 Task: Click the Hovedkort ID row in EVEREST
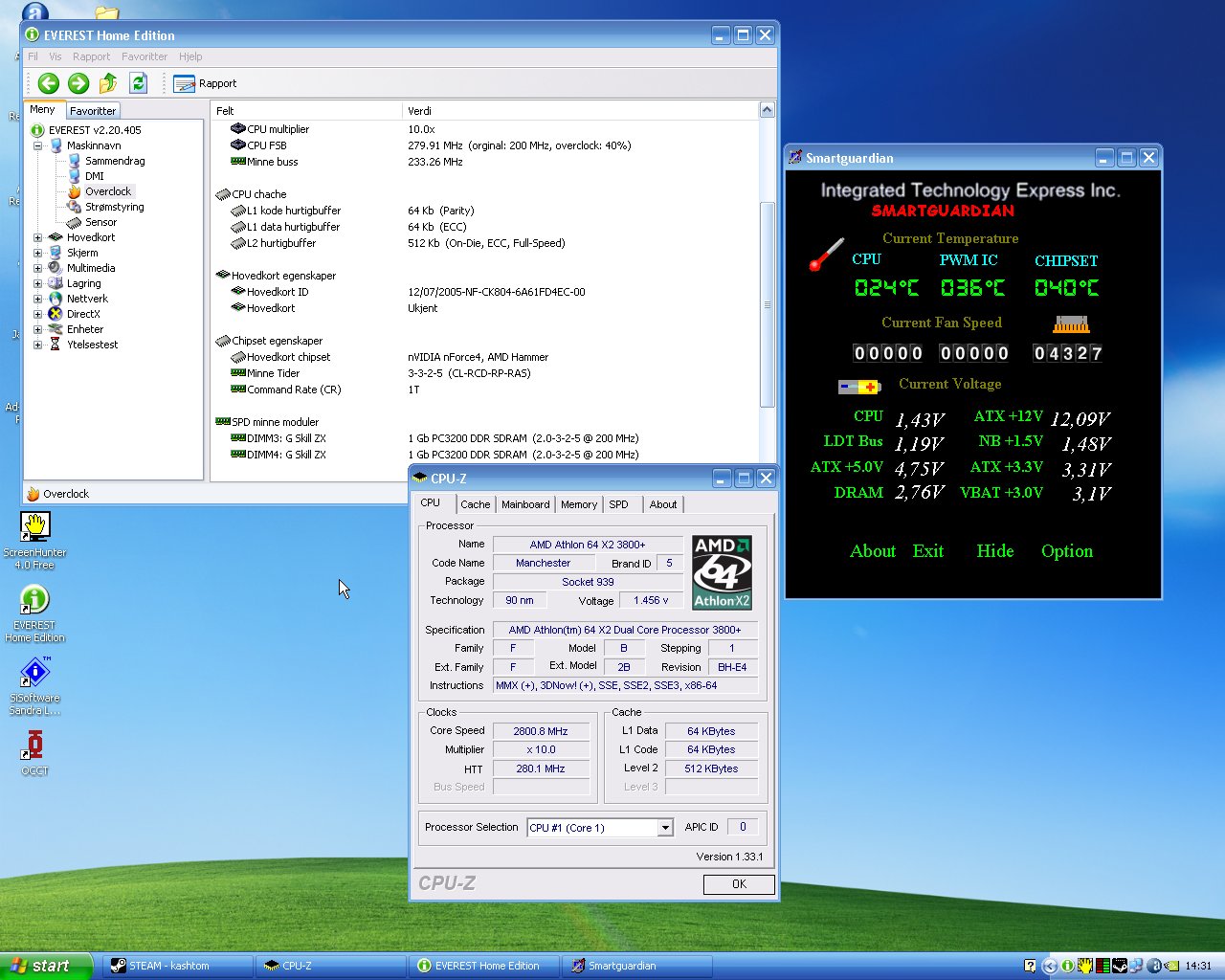(x=483, y=292)
